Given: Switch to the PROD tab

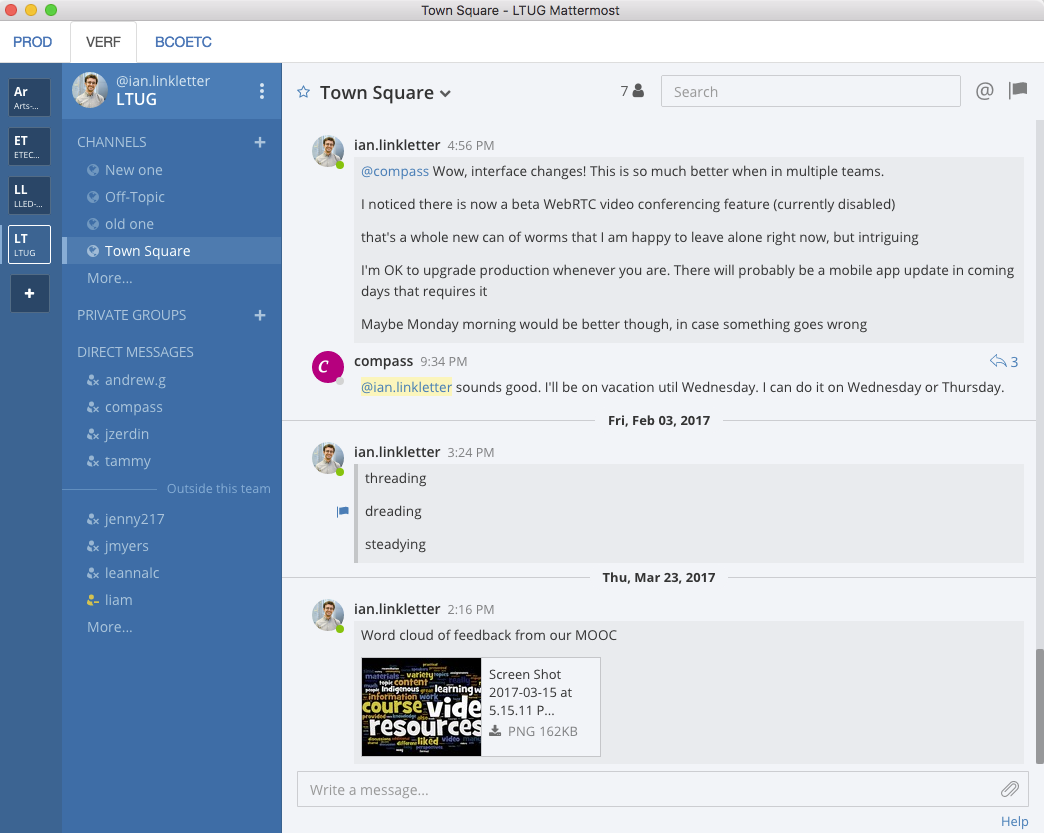Looking at the screenshot, I should point(33,42).
